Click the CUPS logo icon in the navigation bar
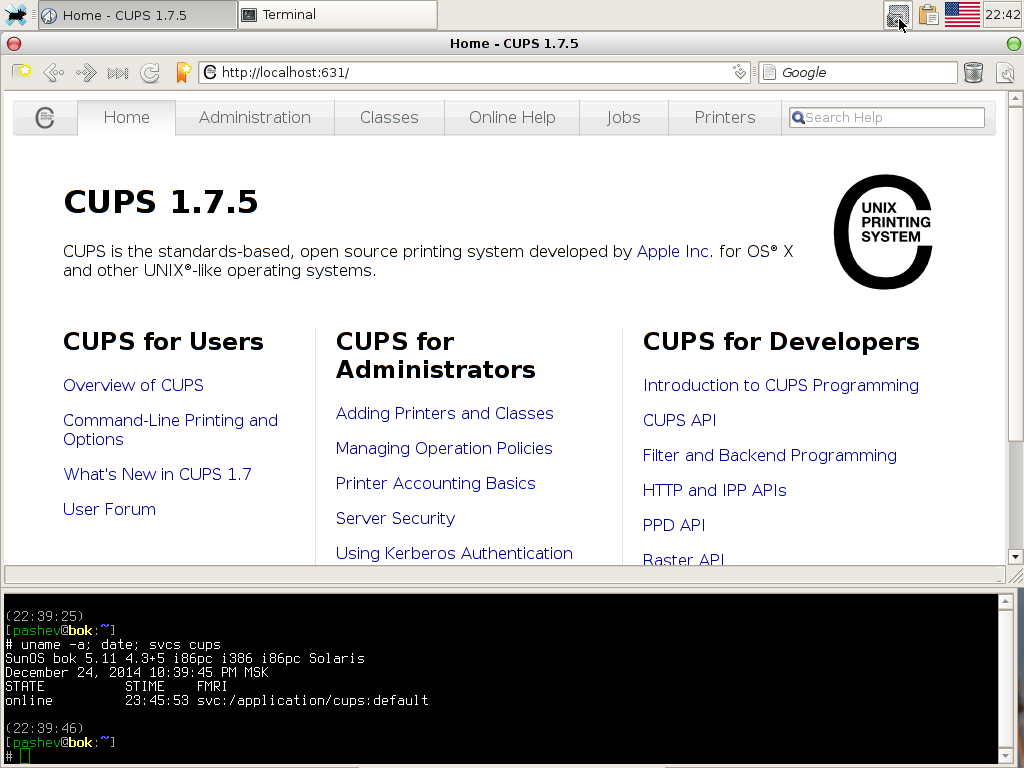The width and height of the screenshot is (1024, 768). [44, 118]
